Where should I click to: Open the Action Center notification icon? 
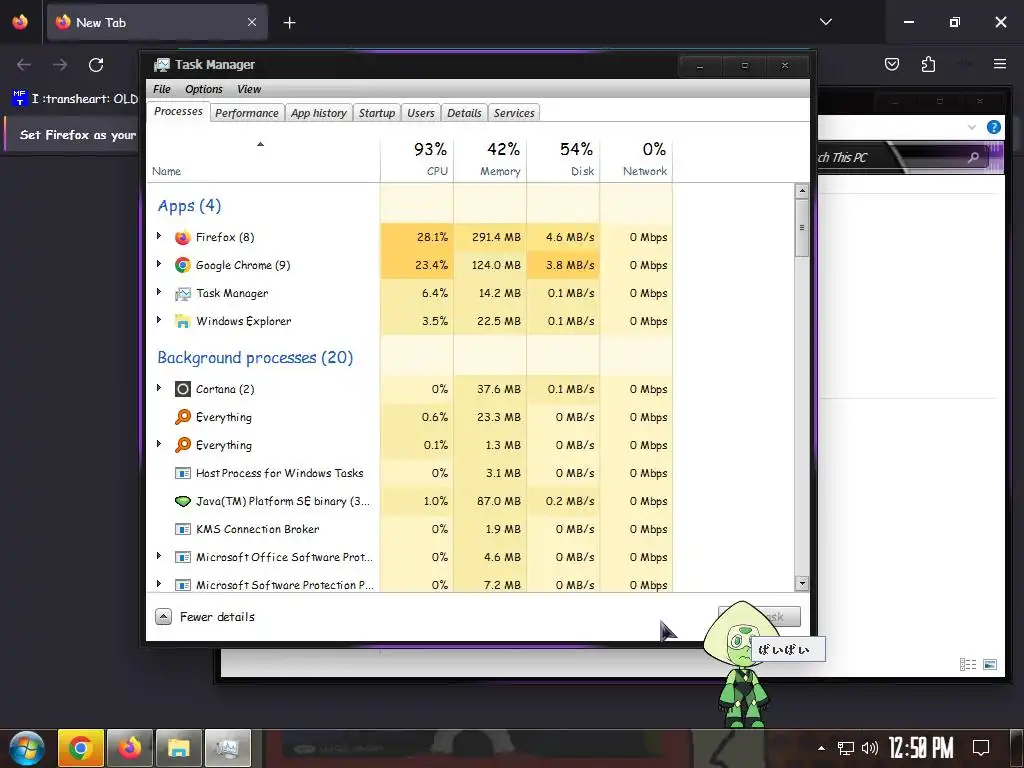pos(981,748)
